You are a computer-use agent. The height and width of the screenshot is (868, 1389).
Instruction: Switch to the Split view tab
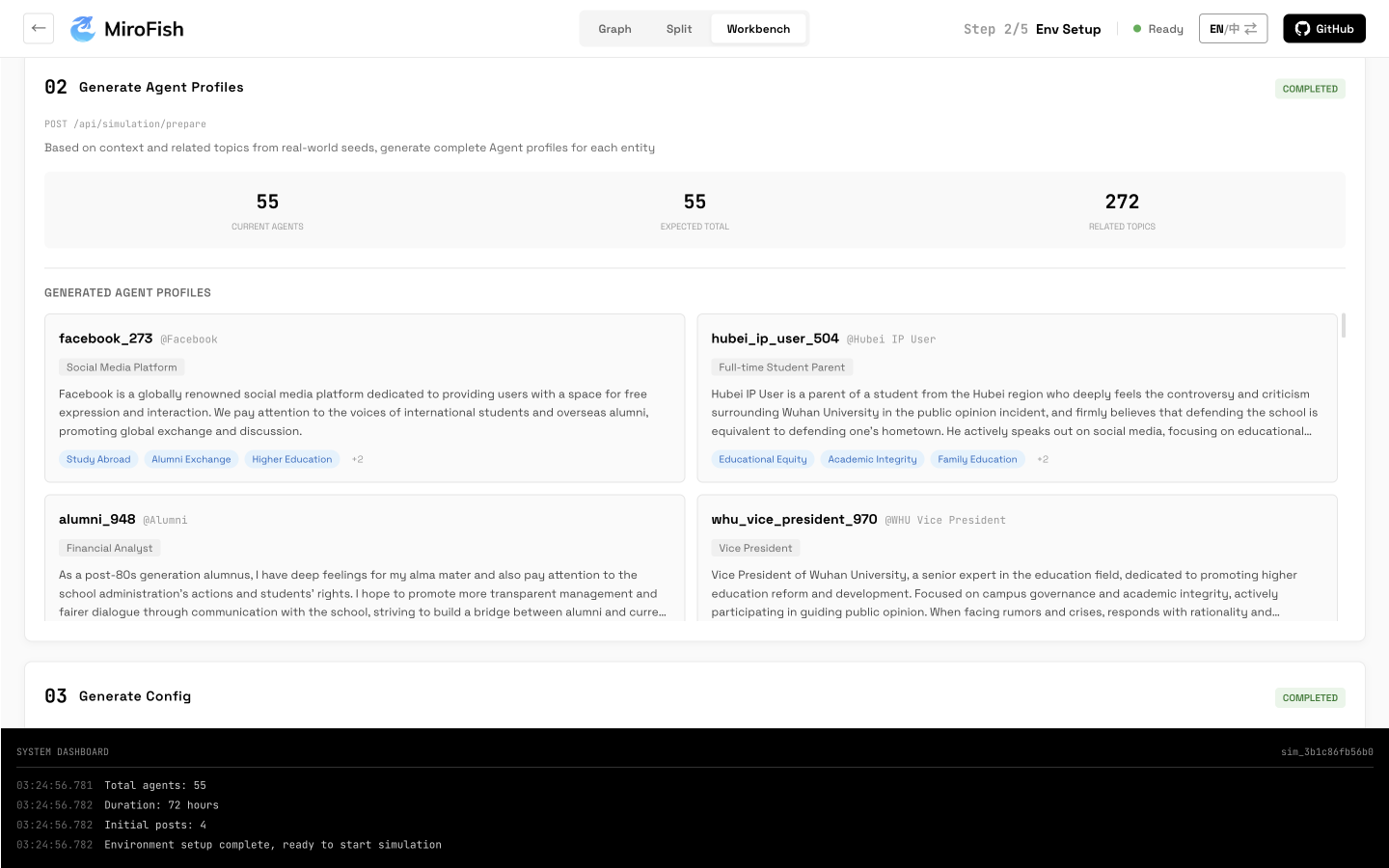(679, 29)
